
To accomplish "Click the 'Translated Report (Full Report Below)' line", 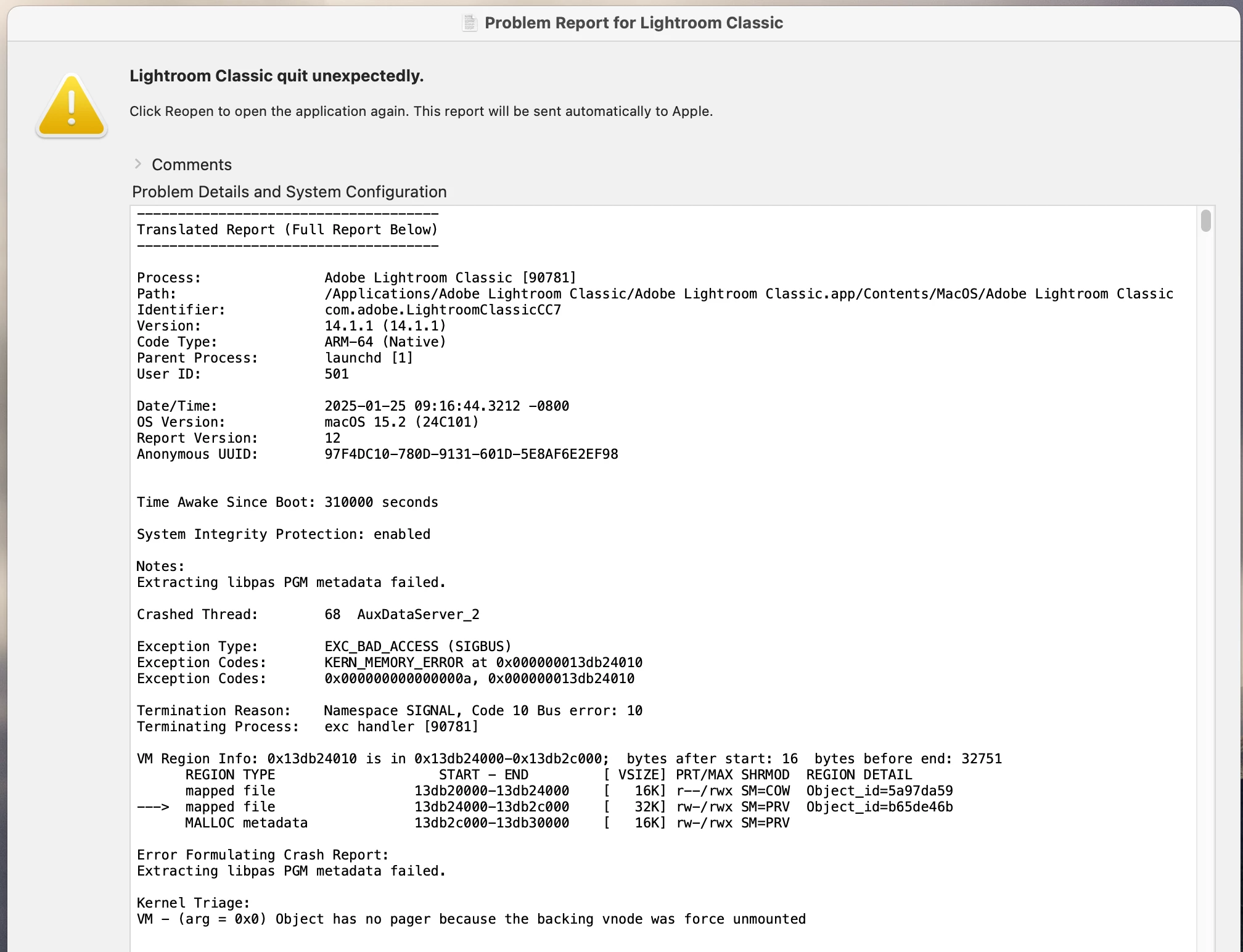I will click(x=287, y=230).
